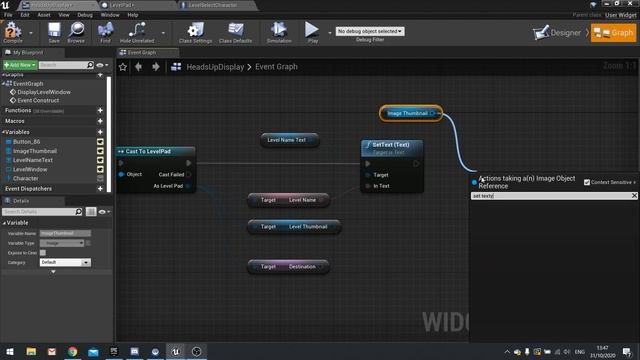
Task: Open Variable Type dropdown
Action: click(x=62, y=243)
